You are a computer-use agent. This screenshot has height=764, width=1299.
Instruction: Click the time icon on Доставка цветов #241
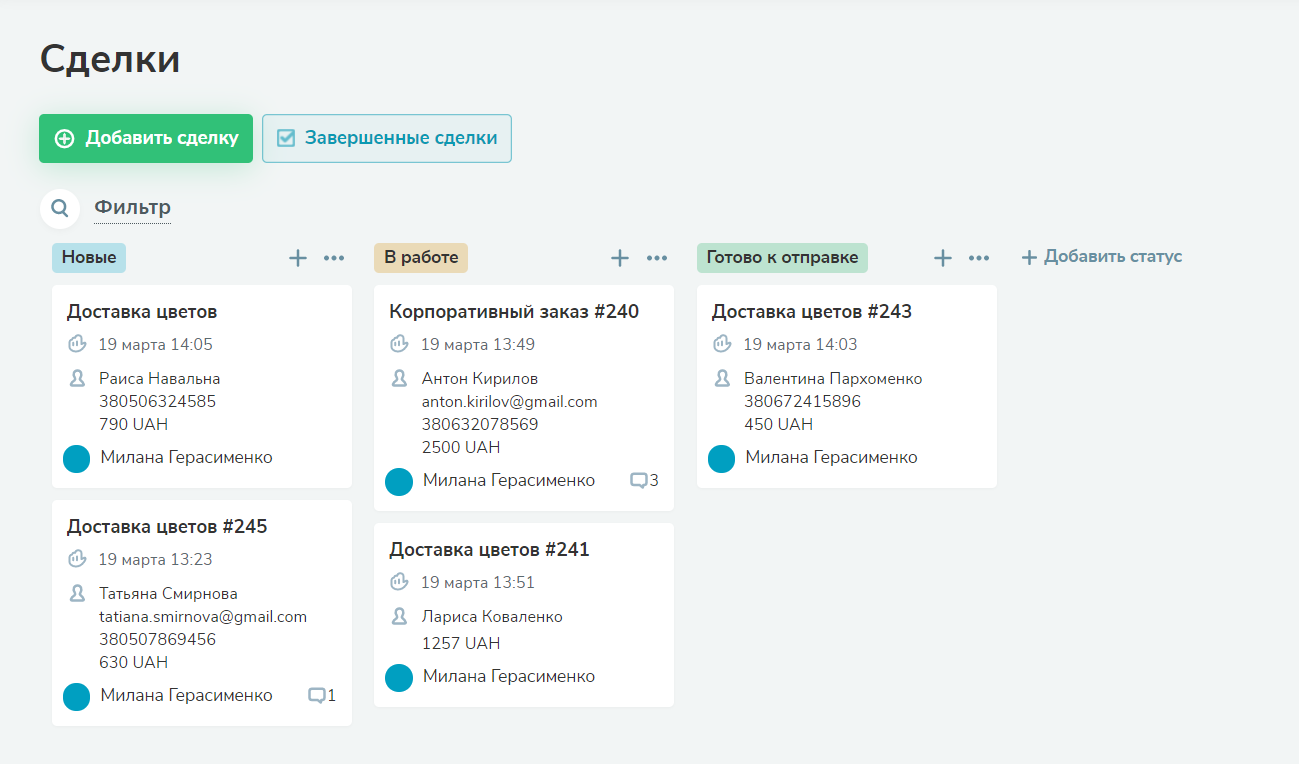(x=399, y=581)
